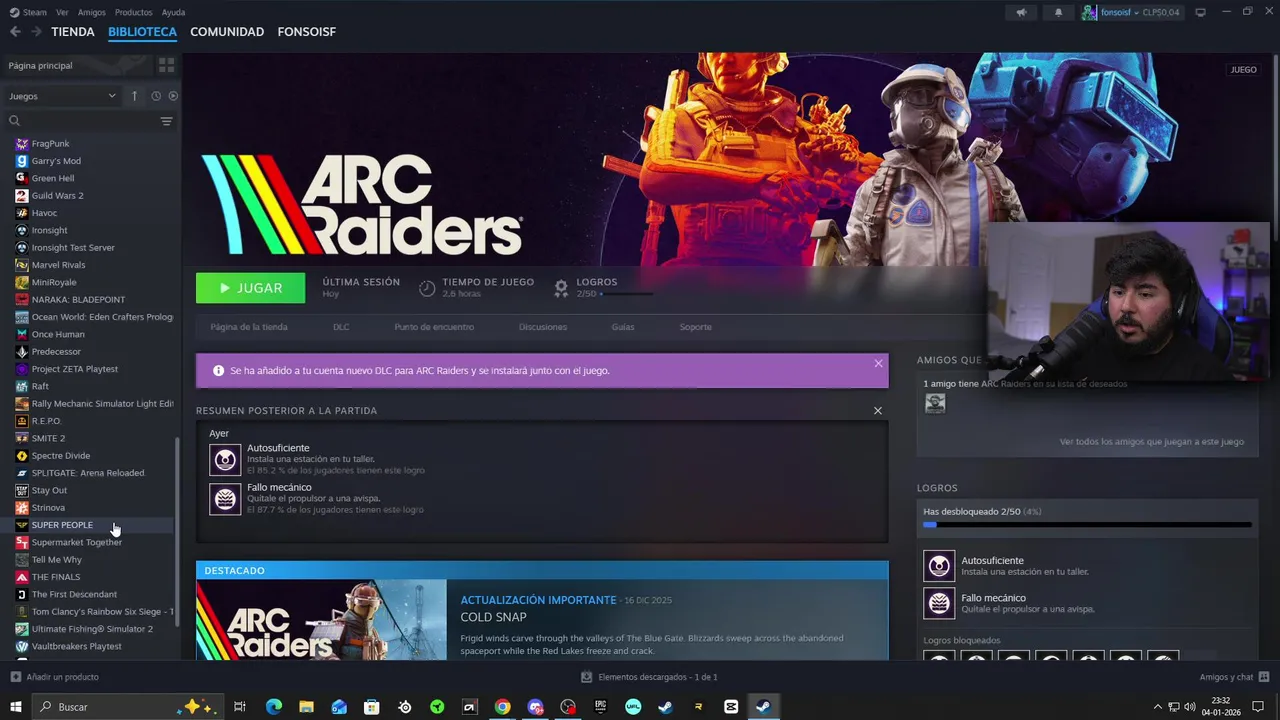The width and height of the screenshot is (1280, 720).
Task: Open the LOGROS trophy icon
Action: (x=561, y=288)
